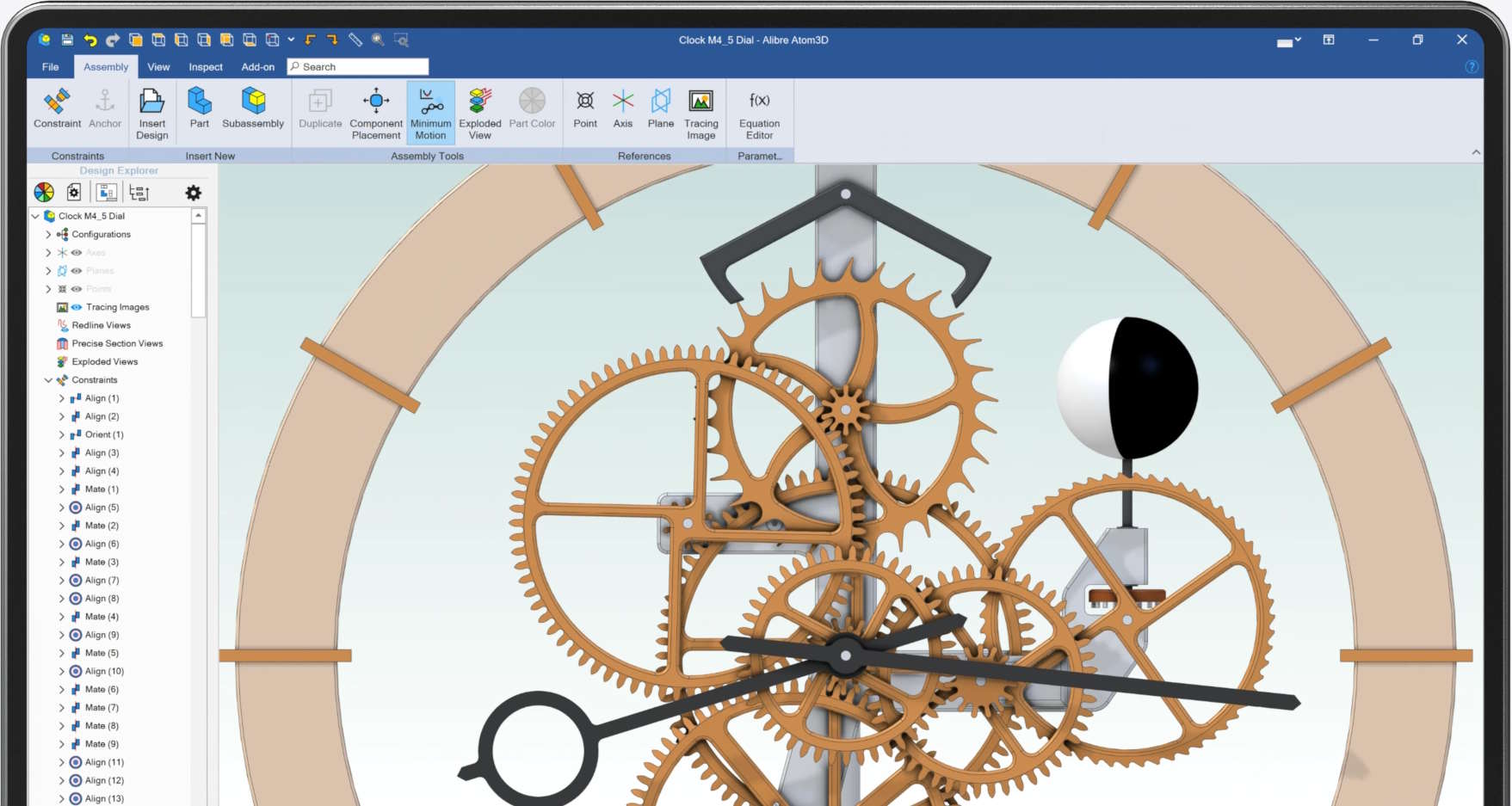Open the view orientation dropdown arrow

tap(291, 40)
